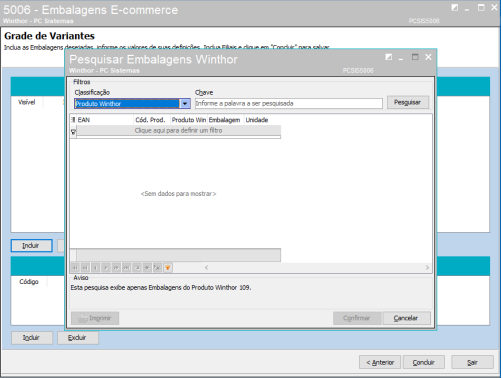Click the horizontal scrollbar right arrow
The width and height of the screenshot is (503, 378).
pyautogui.click(x=427, y=268)
